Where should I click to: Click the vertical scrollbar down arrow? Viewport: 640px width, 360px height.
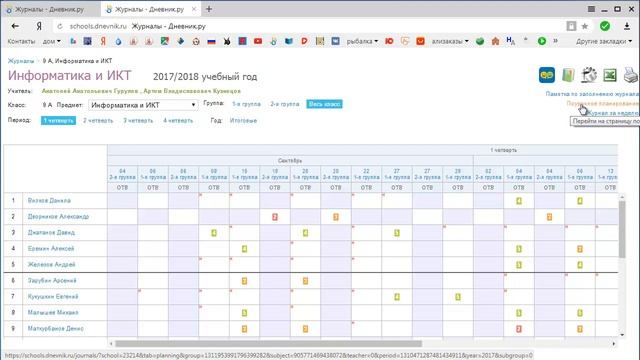click(622, 335)
